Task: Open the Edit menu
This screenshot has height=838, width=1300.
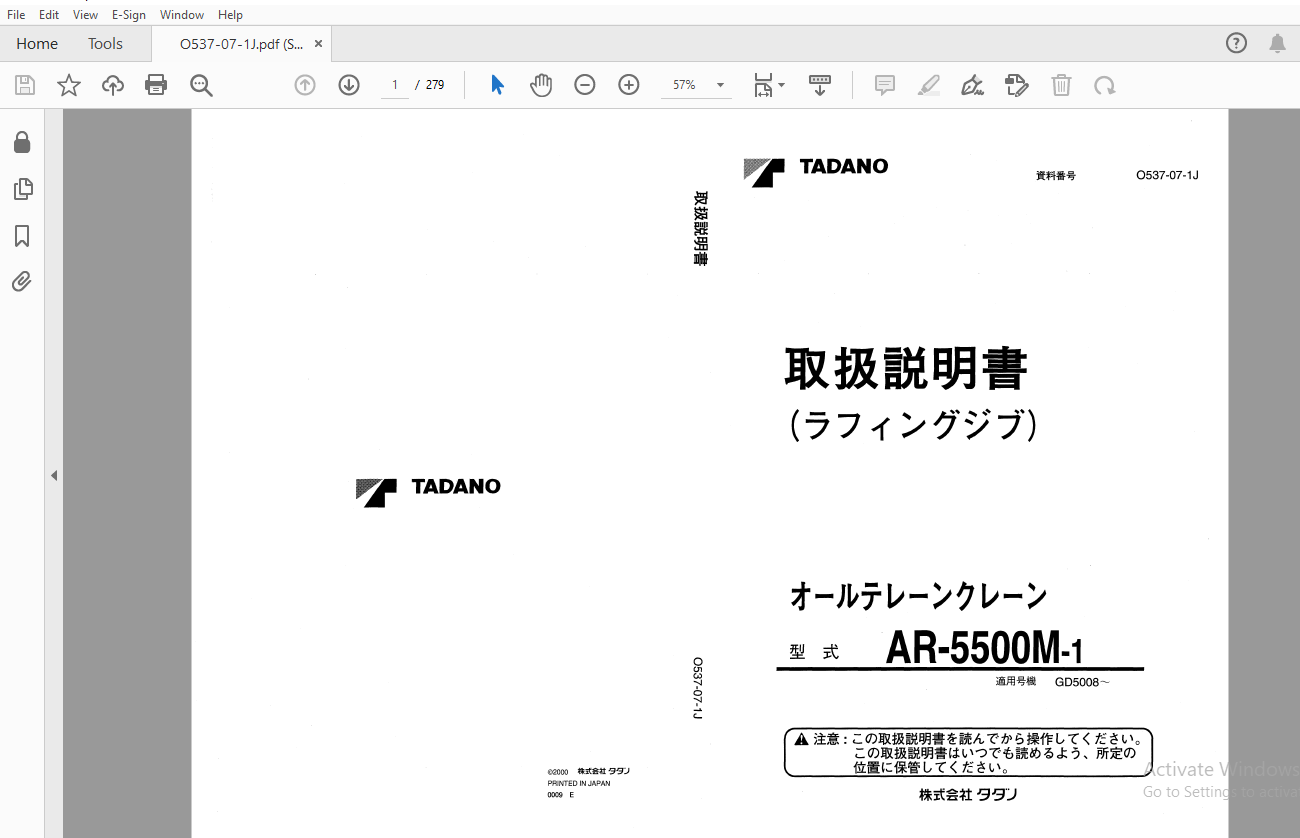Action: [49, 15]
